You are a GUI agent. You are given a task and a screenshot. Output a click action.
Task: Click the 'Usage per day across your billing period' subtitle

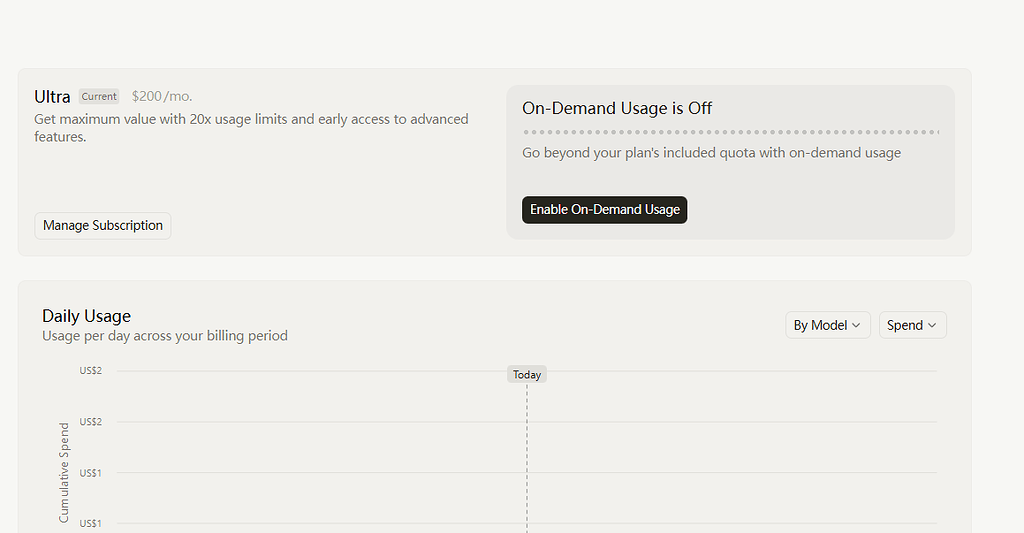click(165, 336)
